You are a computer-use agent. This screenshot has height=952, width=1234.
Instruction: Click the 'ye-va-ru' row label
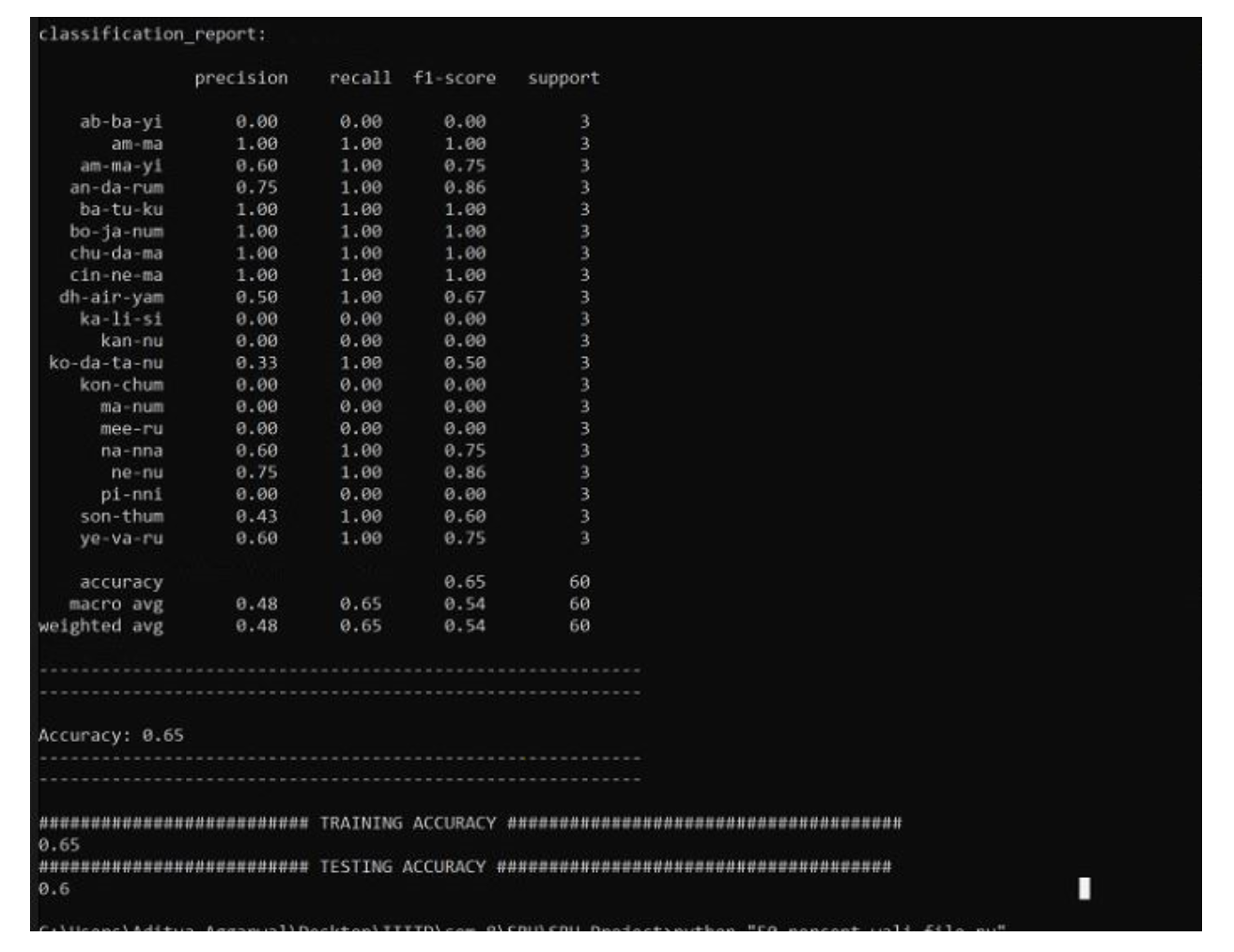click(x=121, y=539)
